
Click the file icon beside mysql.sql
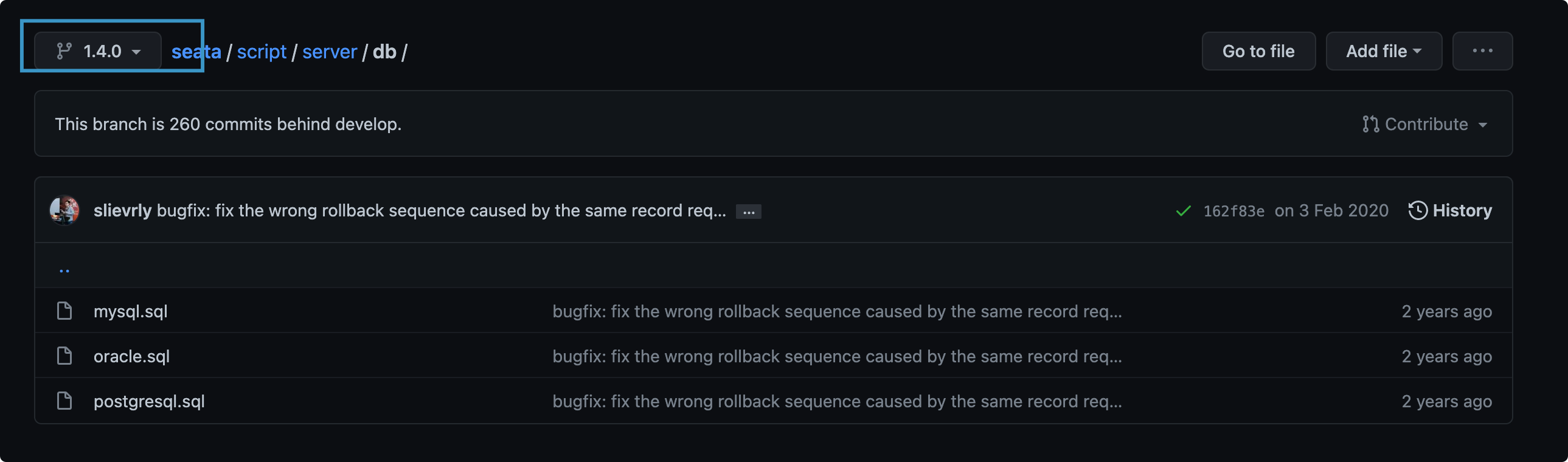(x=64, y=311)
